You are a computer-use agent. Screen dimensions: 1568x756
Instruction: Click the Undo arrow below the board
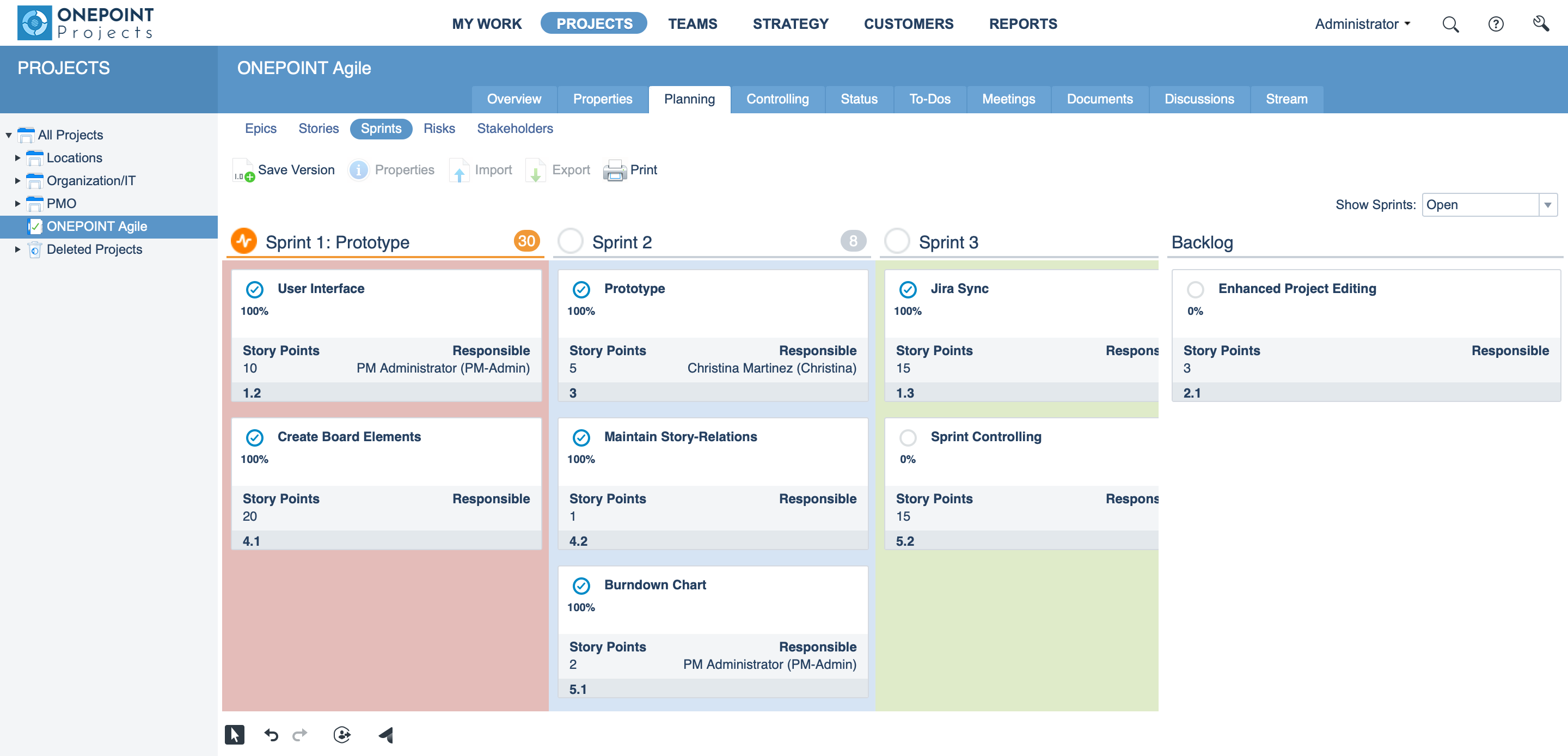tap(272, 735)
